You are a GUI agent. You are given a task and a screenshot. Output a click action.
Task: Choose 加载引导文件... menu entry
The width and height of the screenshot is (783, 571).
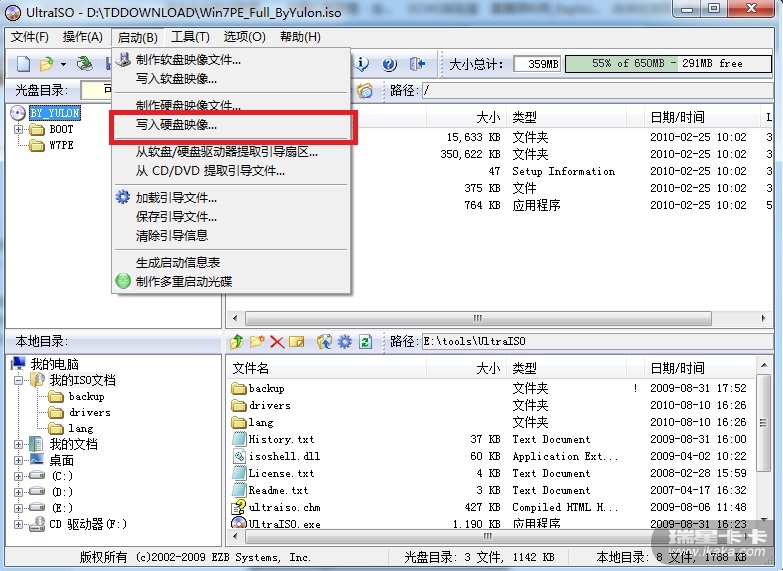[x=232, y=198]
